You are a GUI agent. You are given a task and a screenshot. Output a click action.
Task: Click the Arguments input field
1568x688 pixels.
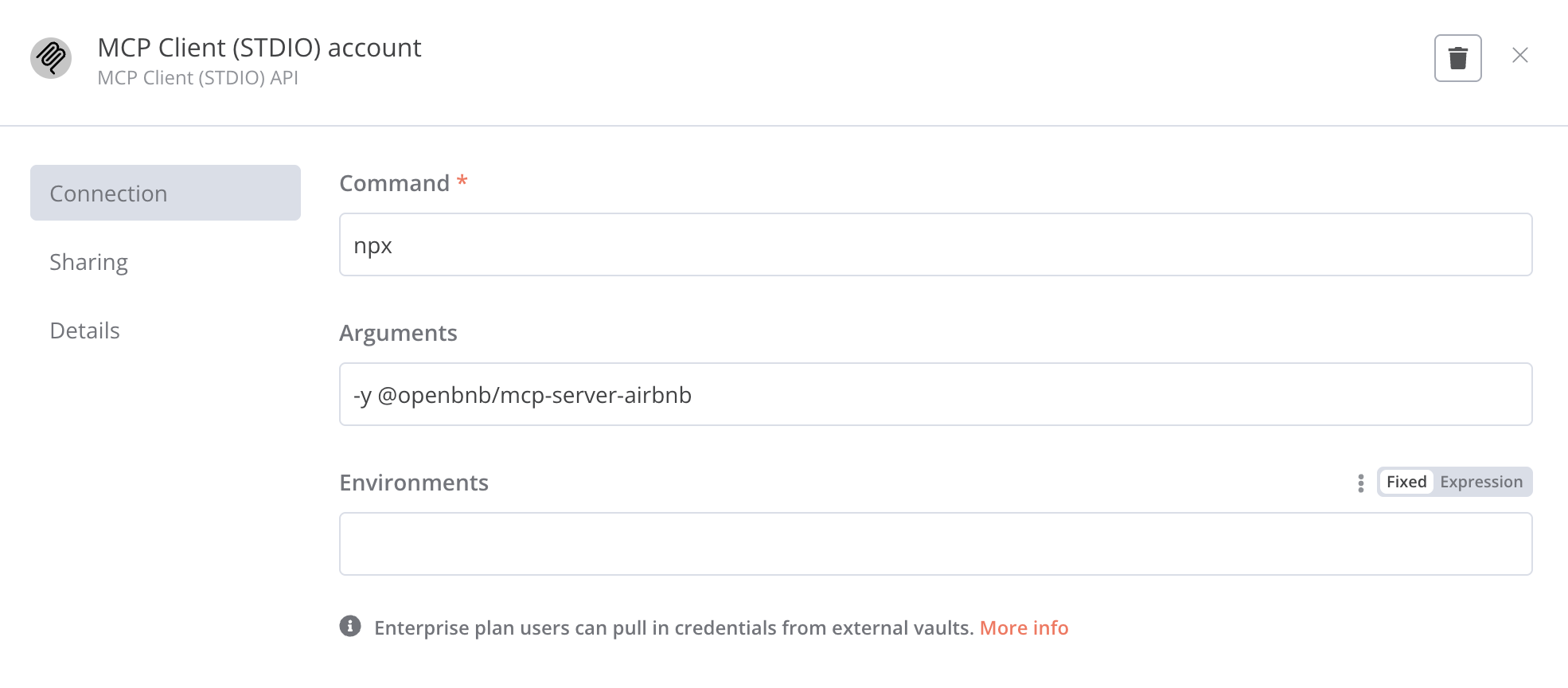[935, 394]
